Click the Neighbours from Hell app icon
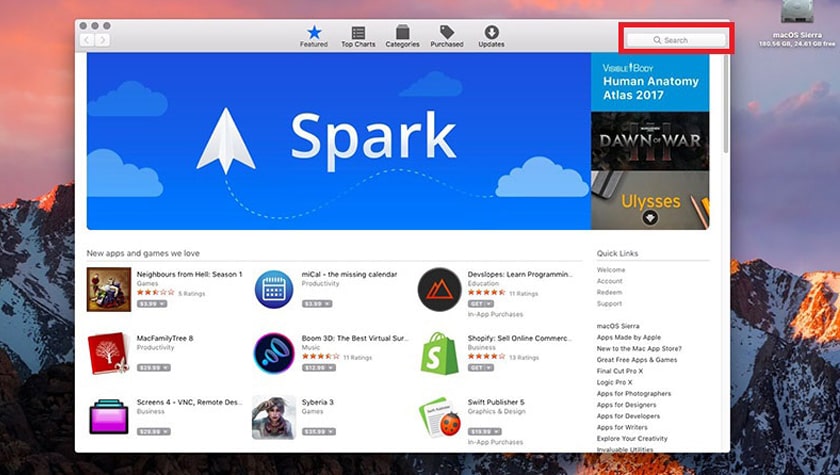840x475 pixels. click(x=109, y=289)
